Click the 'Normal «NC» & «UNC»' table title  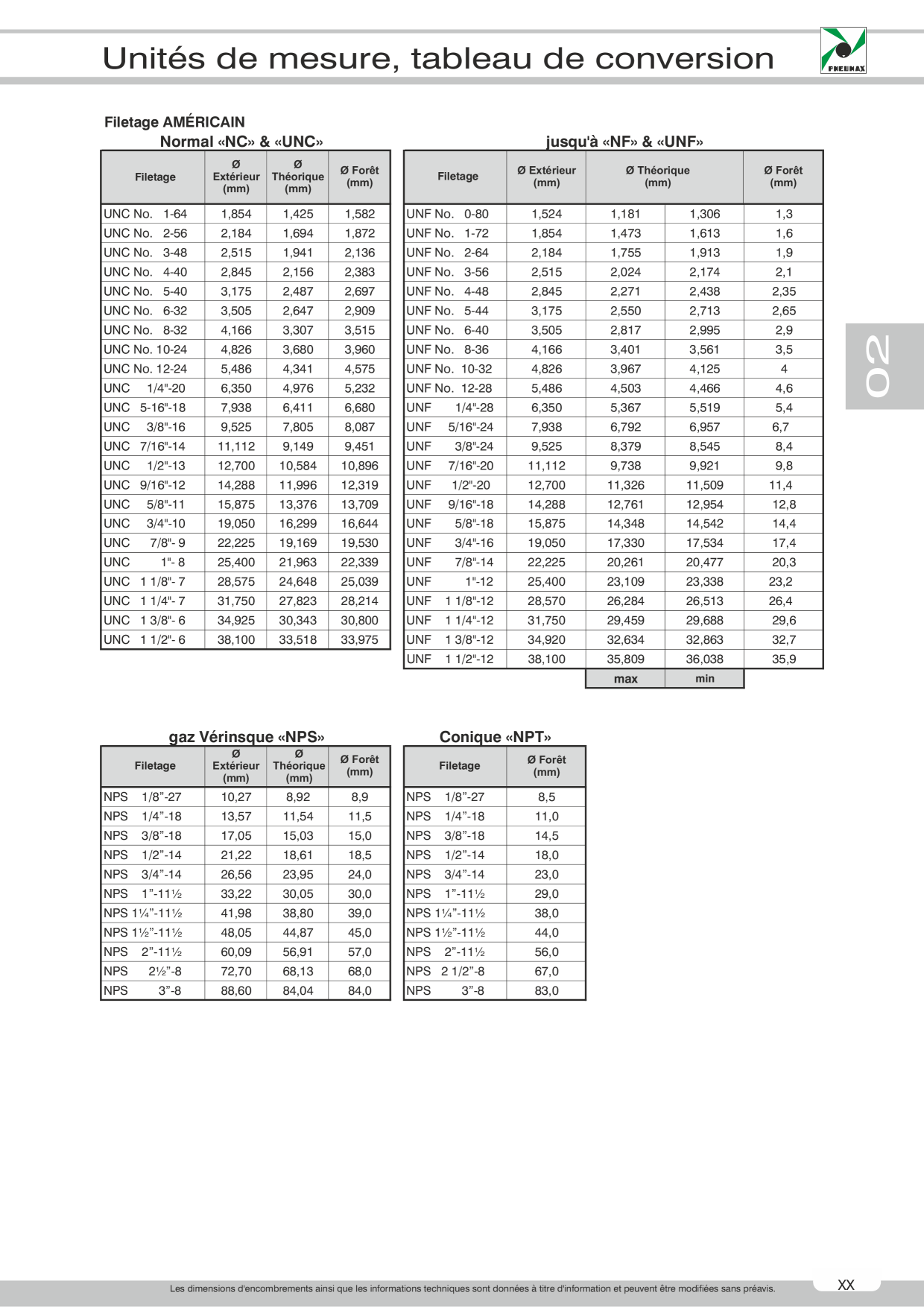coord(241,142)
